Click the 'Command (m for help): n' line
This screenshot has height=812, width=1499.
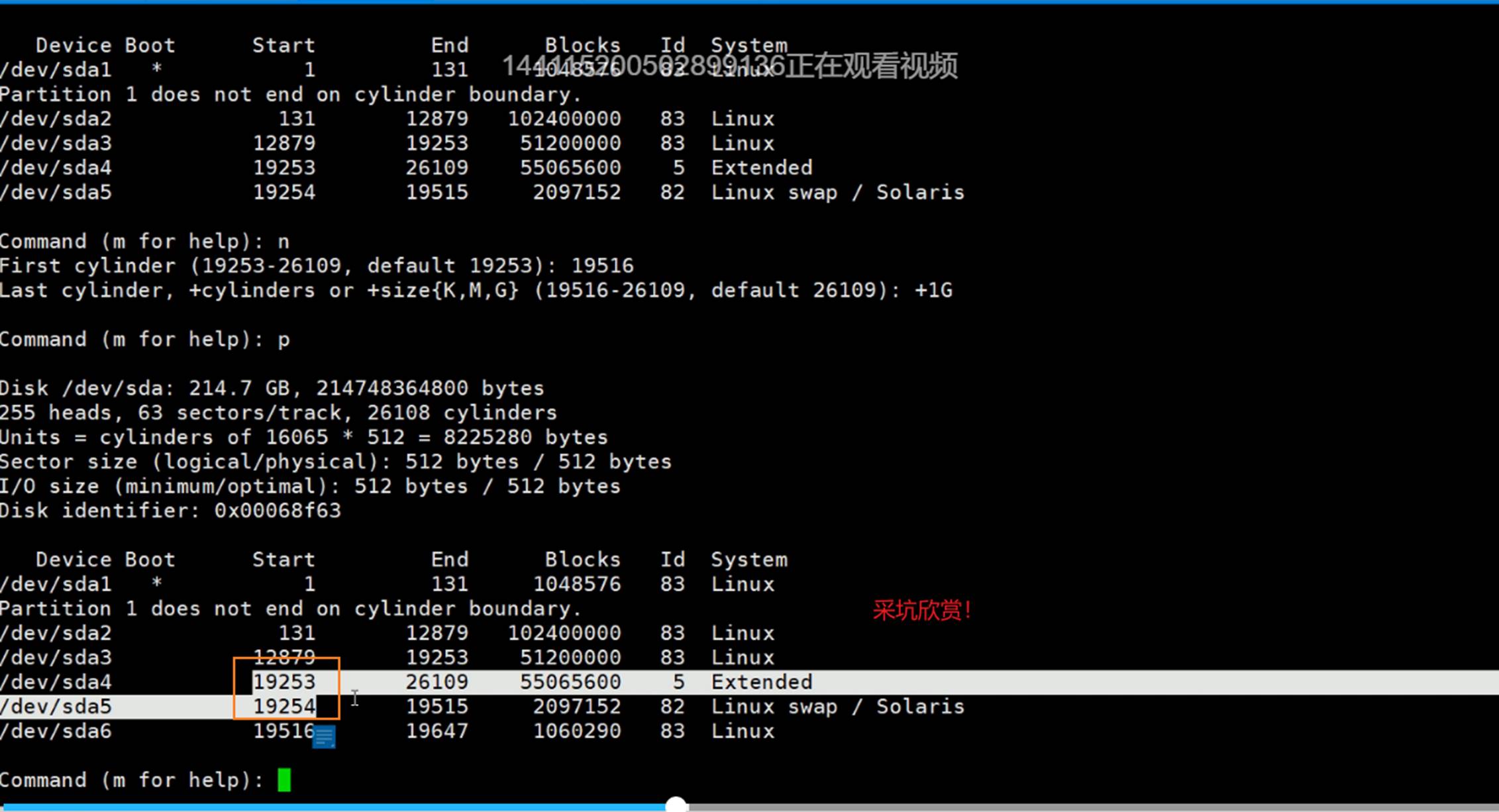[x=144, y=241]
